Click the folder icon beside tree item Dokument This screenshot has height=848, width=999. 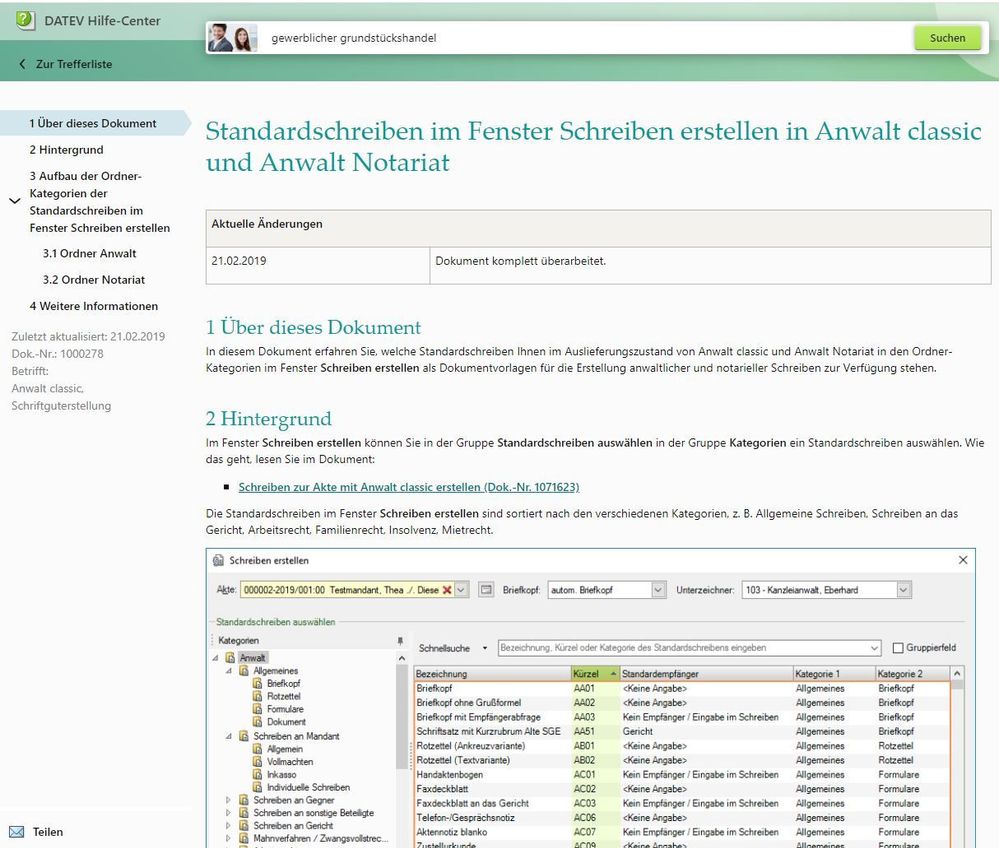point(257,722)
